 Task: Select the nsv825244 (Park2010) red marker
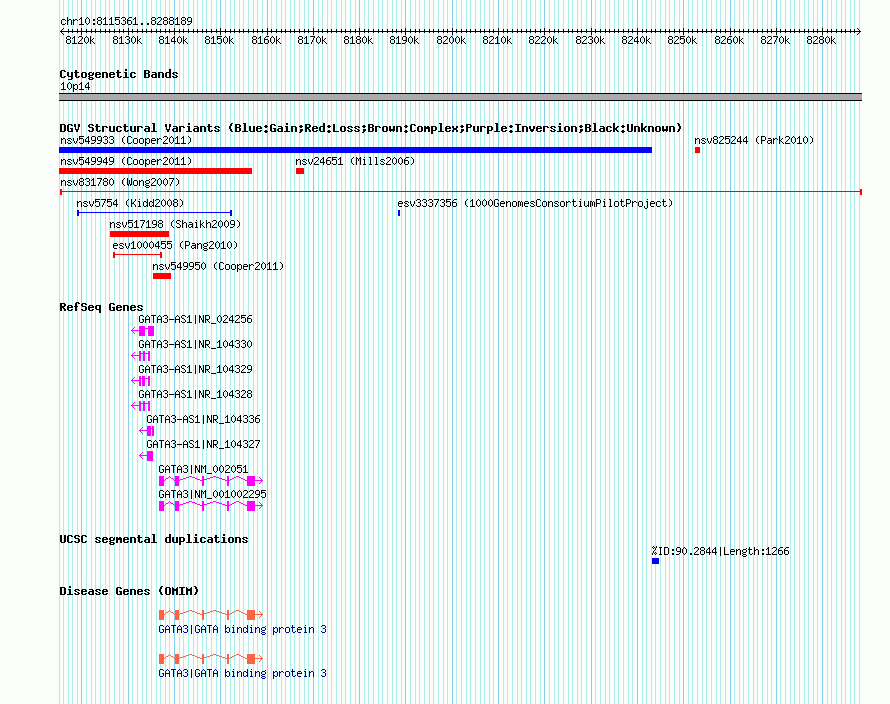click(x=698, y=150)
